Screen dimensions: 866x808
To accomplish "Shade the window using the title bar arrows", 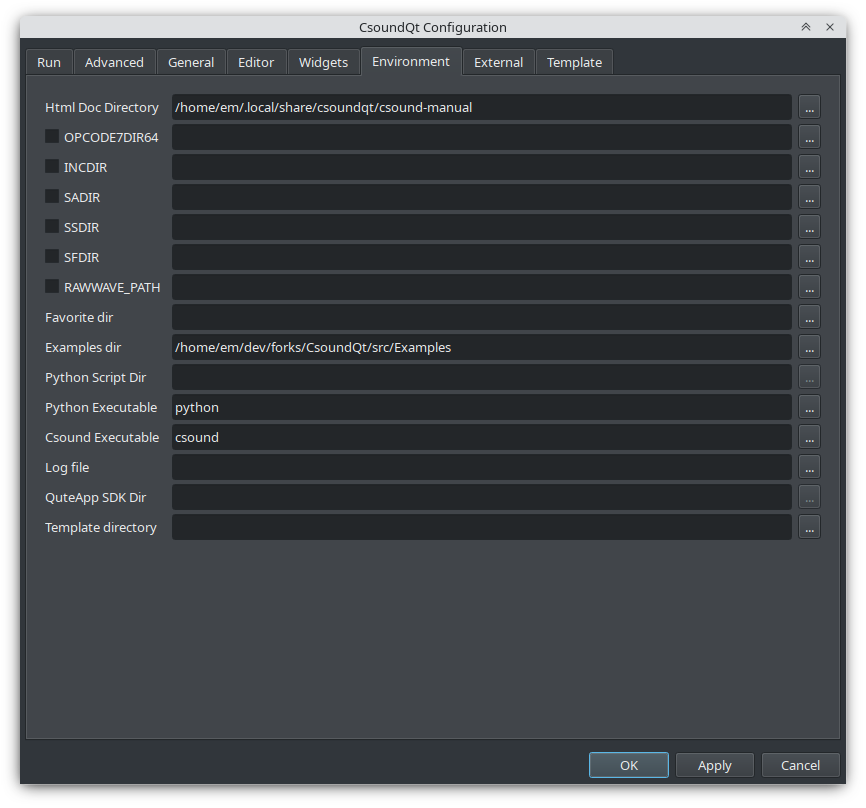I will point(806,27).
